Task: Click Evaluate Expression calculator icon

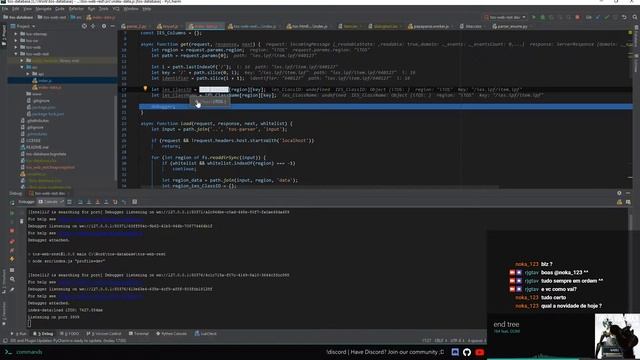Action: coord(134,202)
